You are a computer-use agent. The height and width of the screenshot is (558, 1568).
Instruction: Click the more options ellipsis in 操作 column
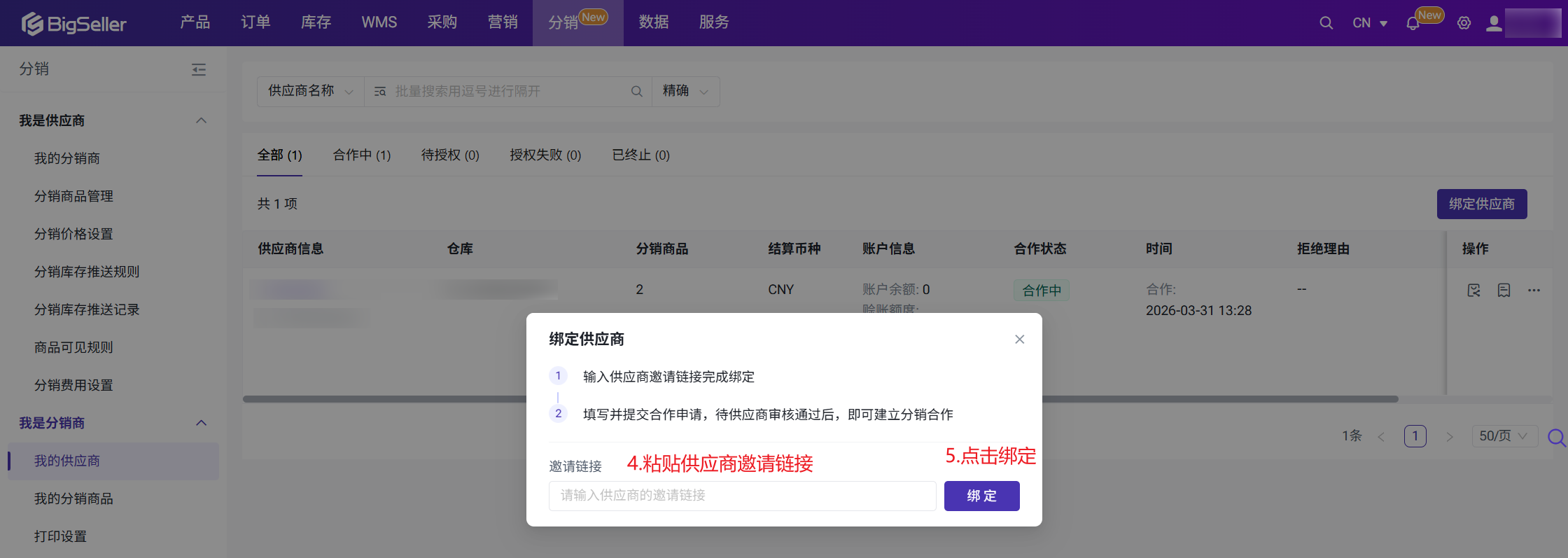(1534, 291)
